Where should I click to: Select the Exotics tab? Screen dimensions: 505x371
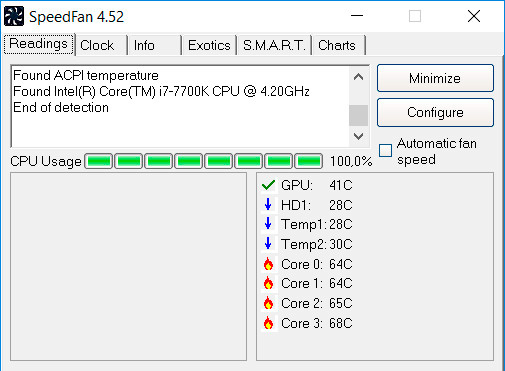point(209,45)
